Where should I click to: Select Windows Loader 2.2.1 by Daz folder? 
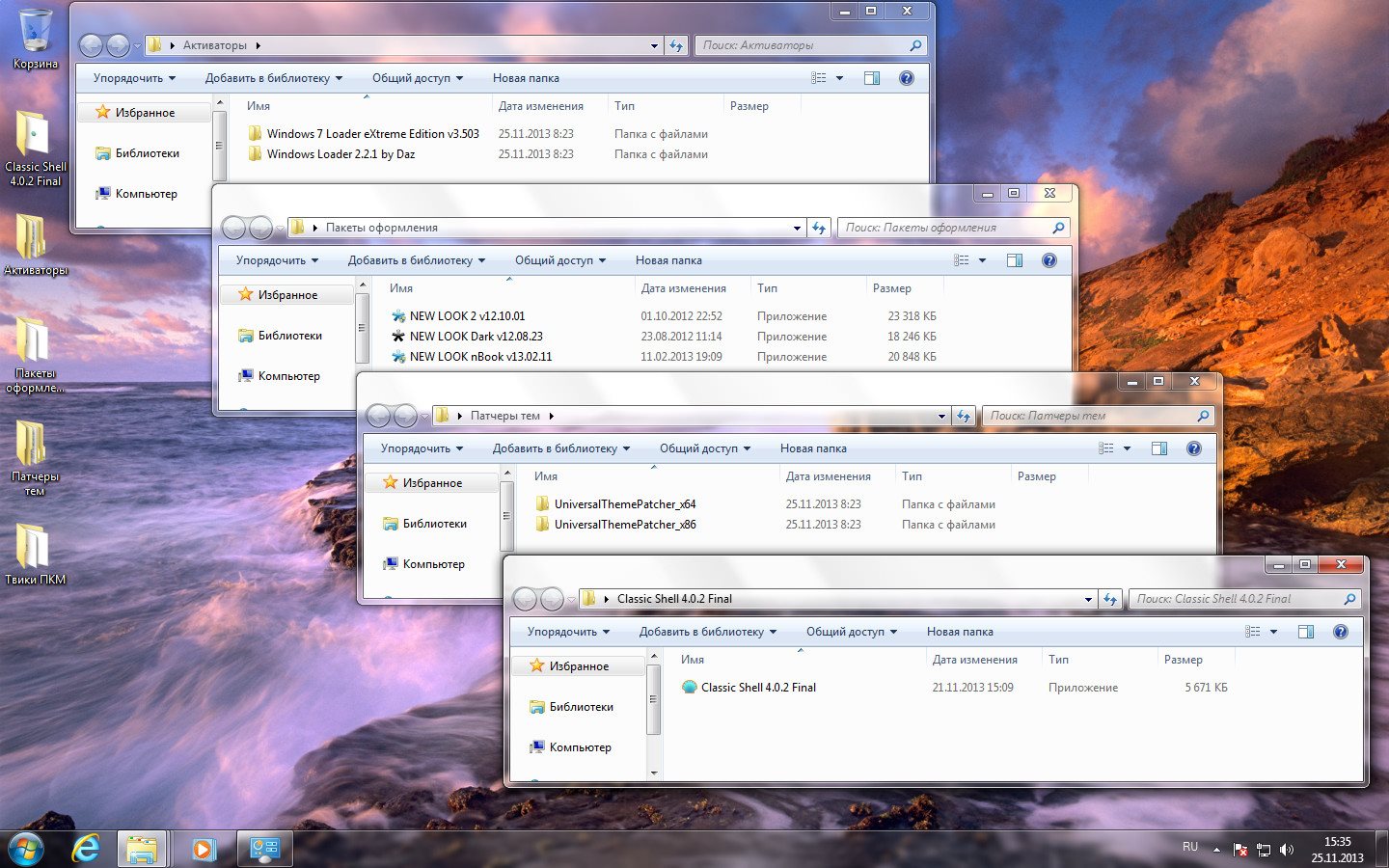(x=331, y=154)
